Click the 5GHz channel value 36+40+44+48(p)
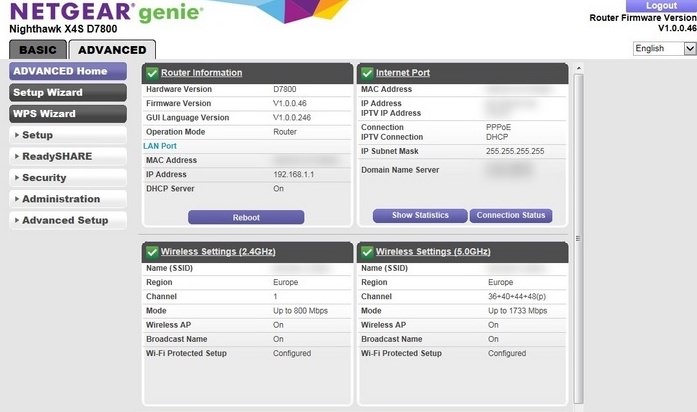The image size is (697, 412). pyautogui.click(x=517, y=296)
